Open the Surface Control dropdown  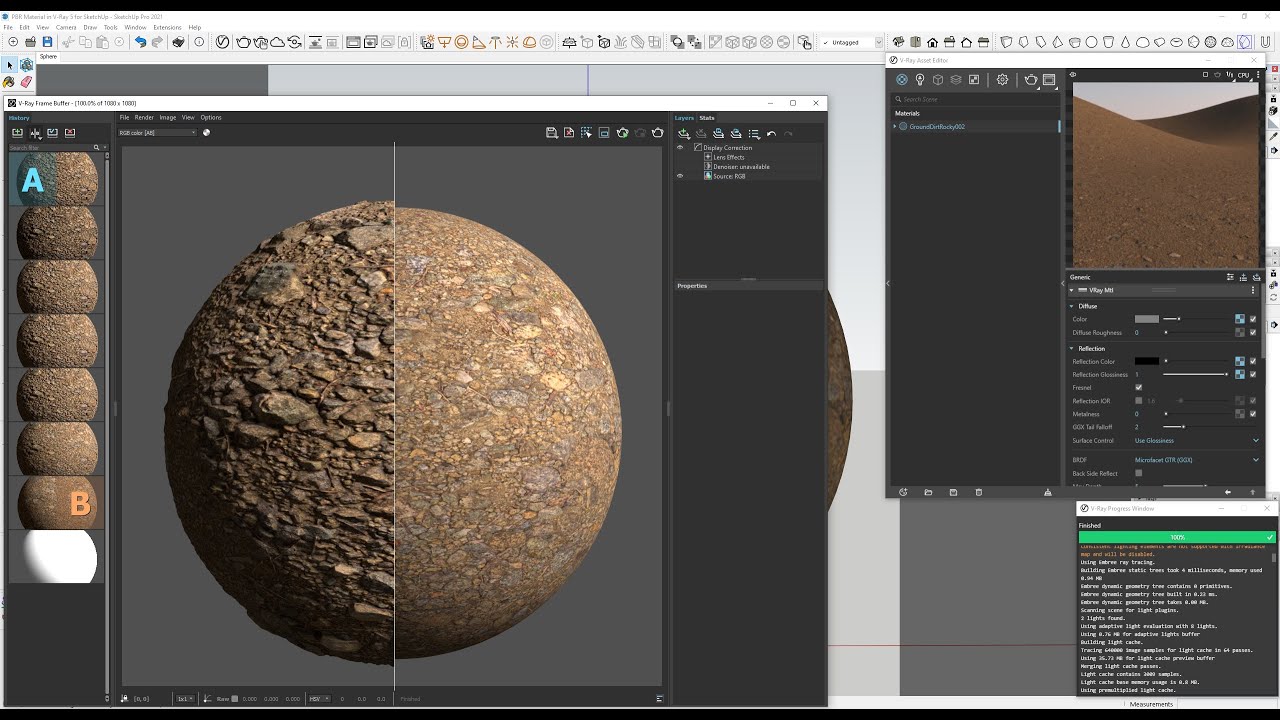(1196, 441)
